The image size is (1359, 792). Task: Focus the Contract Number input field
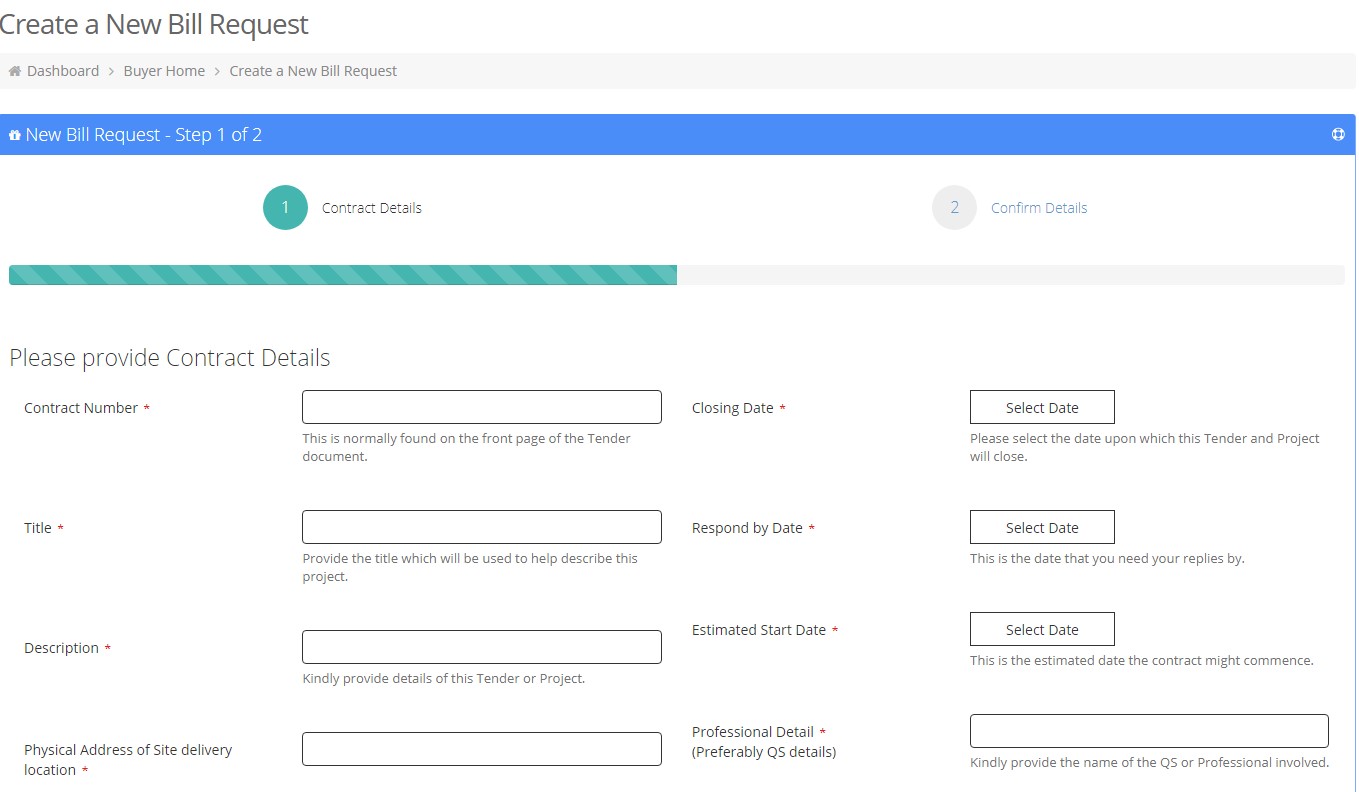[x=482, y=407]
